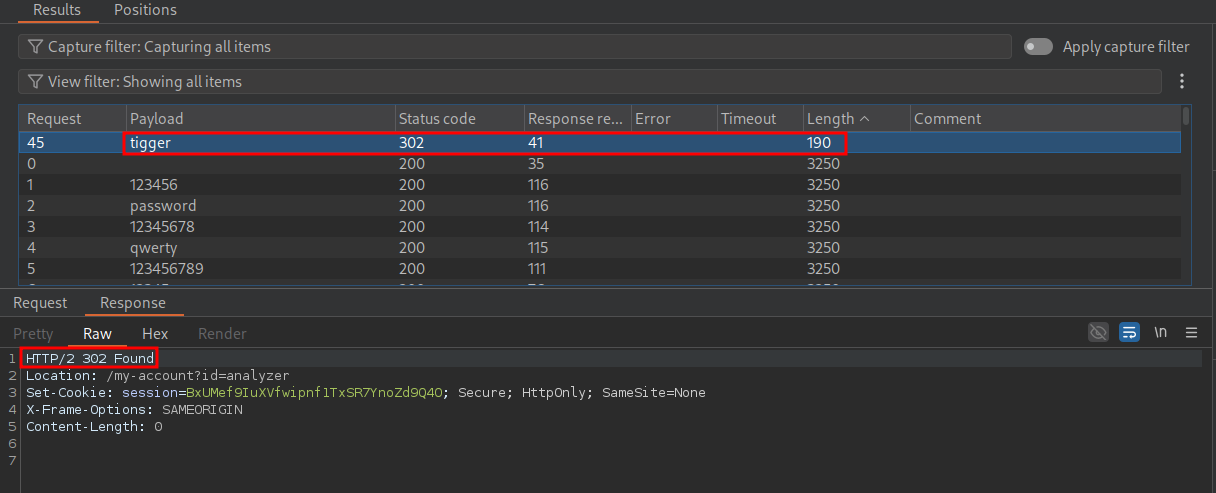The height and width of the screenshot is (493, 1216).
Task: Select the row with payload password
Action: pyautogui.click(x=163, y=206)
